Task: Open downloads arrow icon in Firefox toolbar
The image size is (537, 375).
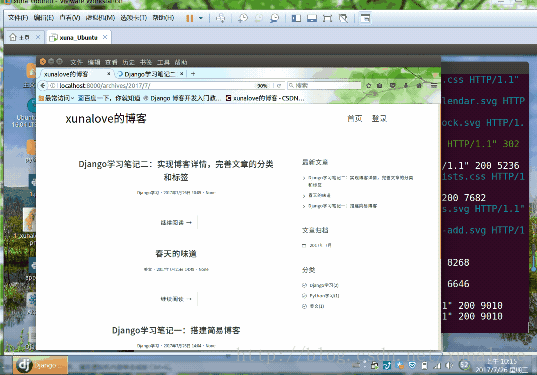Action: (x=406, y=85)
